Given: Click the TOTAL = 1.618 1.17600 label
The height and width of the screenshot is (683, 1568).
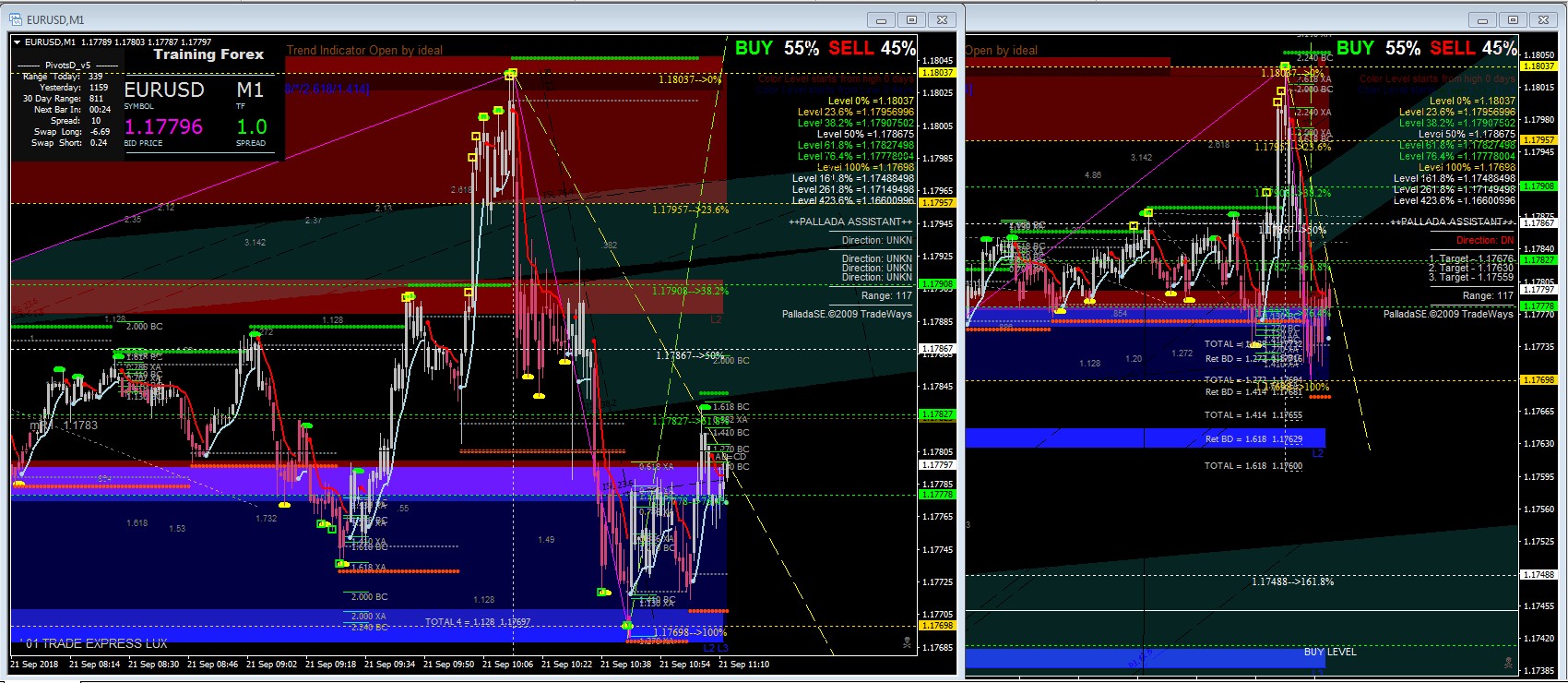Looking at the screenshot, I should (x=1253, y=466).
